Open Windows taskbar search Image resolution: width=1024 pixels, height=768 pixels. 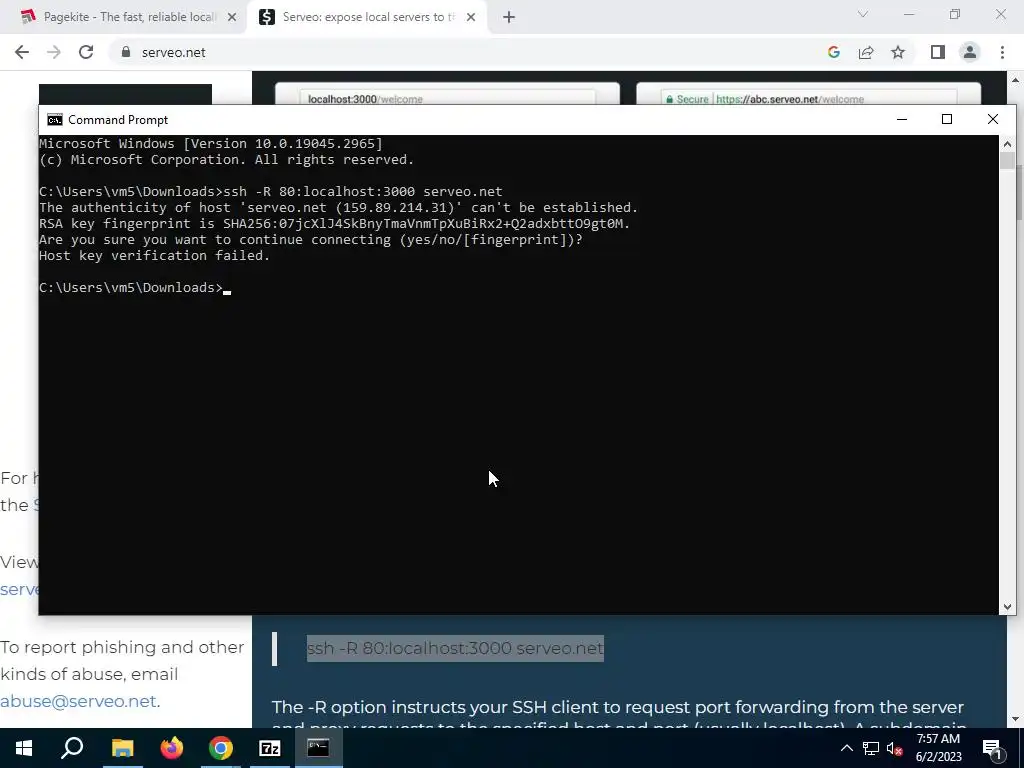[x=72, y=748]
